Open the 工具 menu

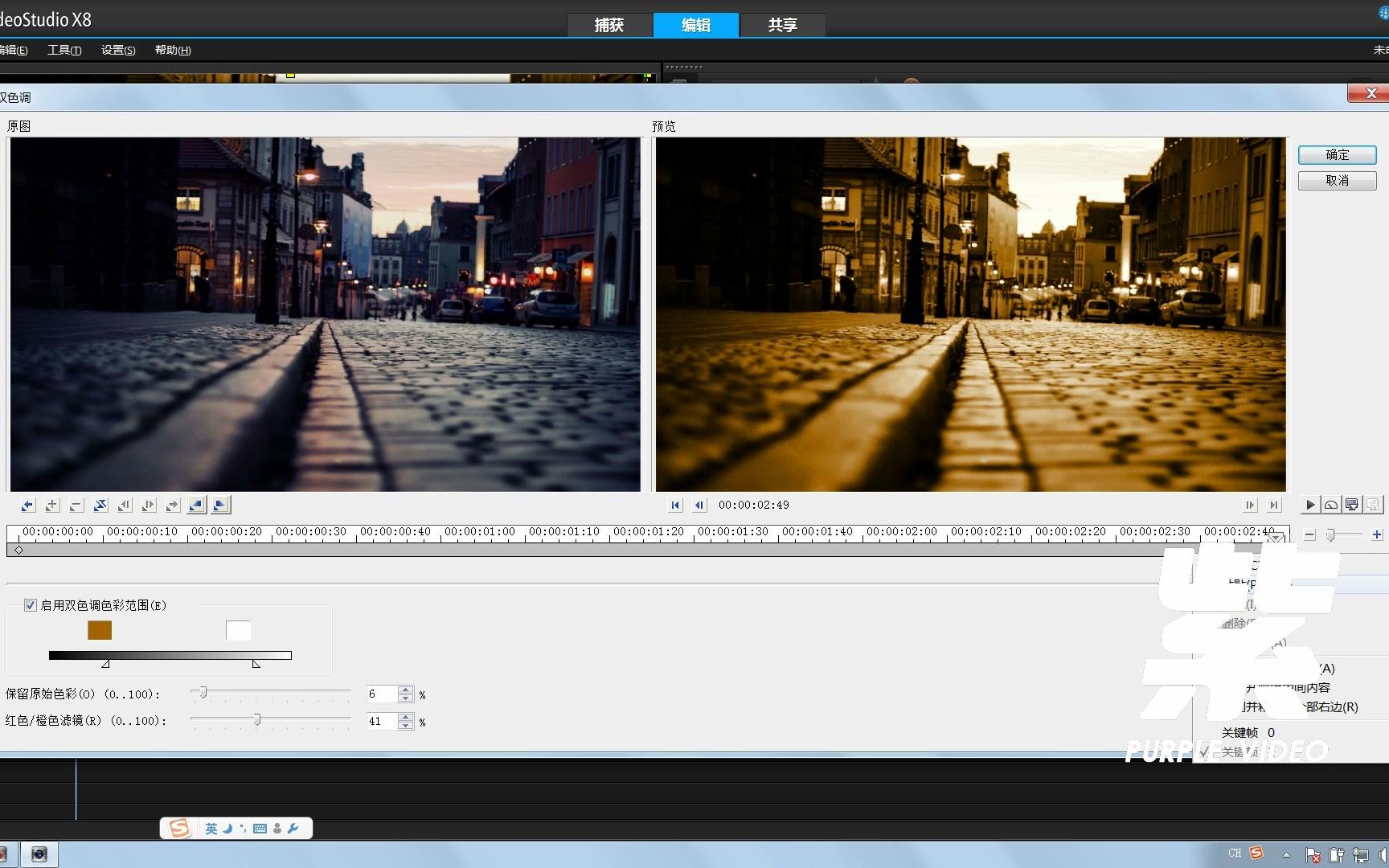coord(64,50)
